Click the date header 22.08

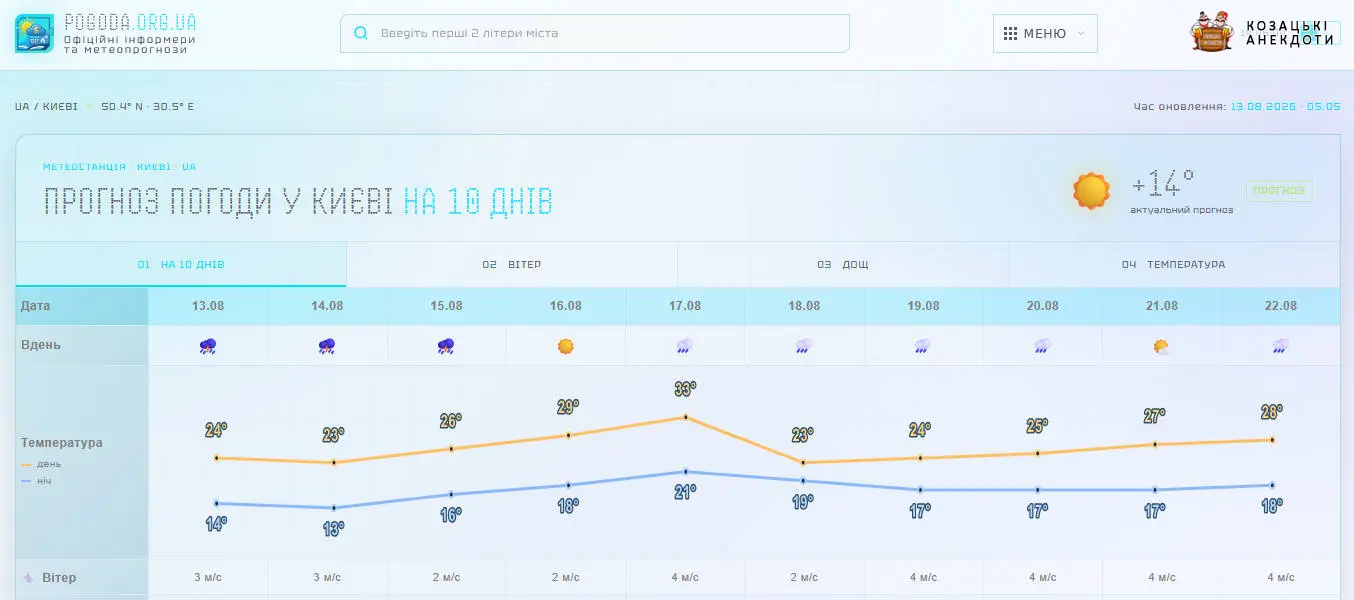[x=1280, y=306]
